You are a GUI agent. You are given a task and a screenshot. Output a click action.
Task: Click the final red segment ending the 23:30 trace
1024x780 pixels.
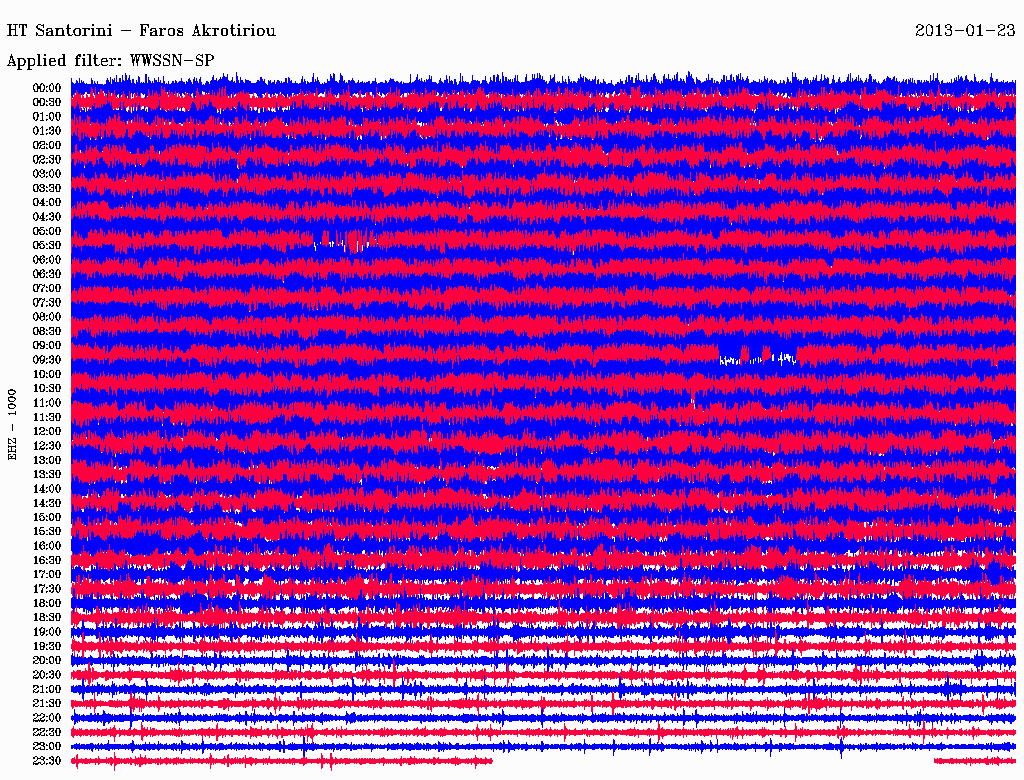click(975, 761)
